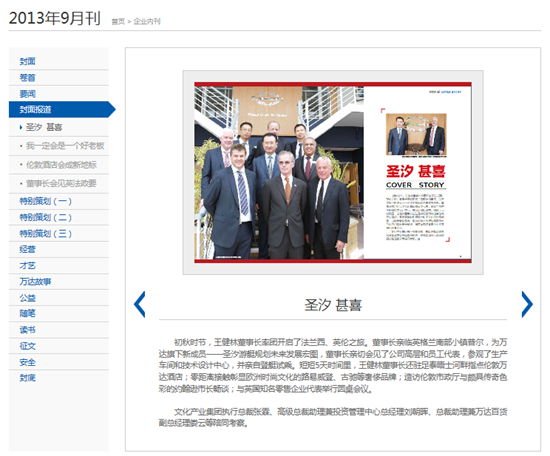Click the 企业内刊 breadcrumb link

coord(147,21)
